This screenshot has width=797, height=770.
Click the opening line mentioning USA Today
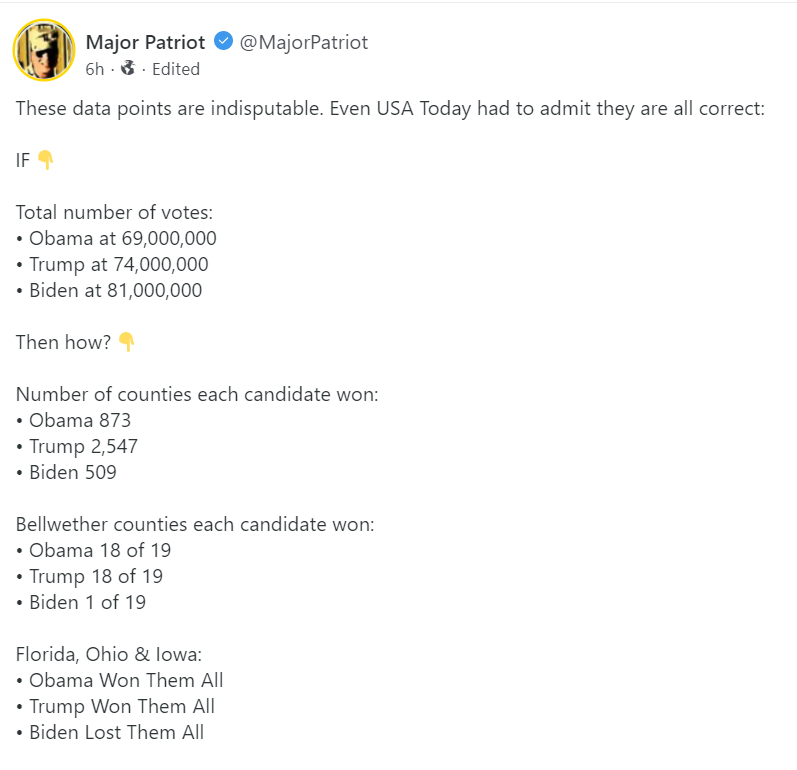pos(390,108)
